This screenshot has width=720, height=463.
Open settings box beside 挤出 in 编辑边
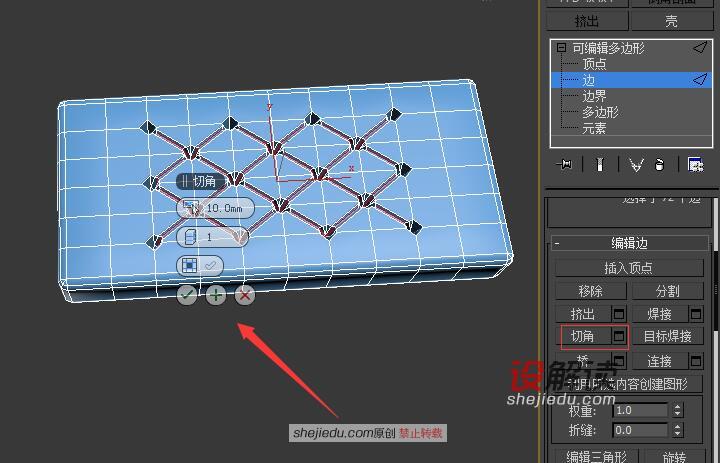click(619, 314)
